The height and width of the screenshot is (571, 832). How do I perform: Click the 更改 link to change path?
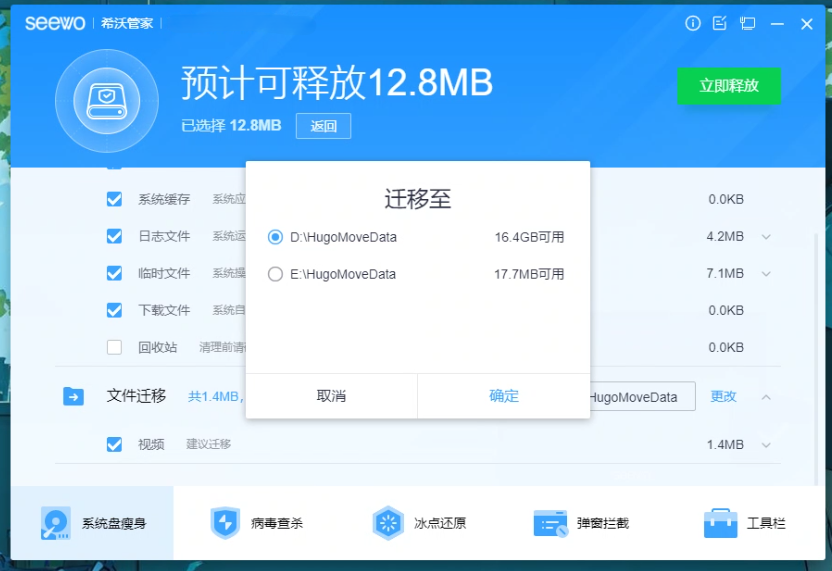click(723, 396)
